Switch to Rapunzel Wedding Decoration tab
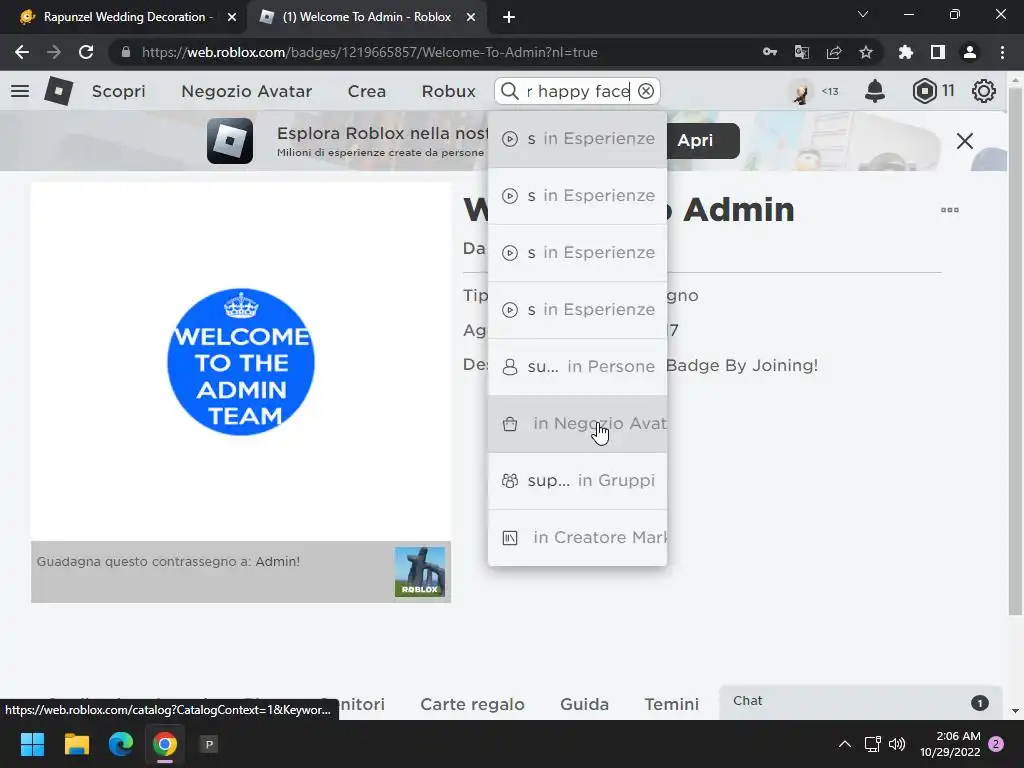This screenshot has width=1024, height=768. coord(124,17)
